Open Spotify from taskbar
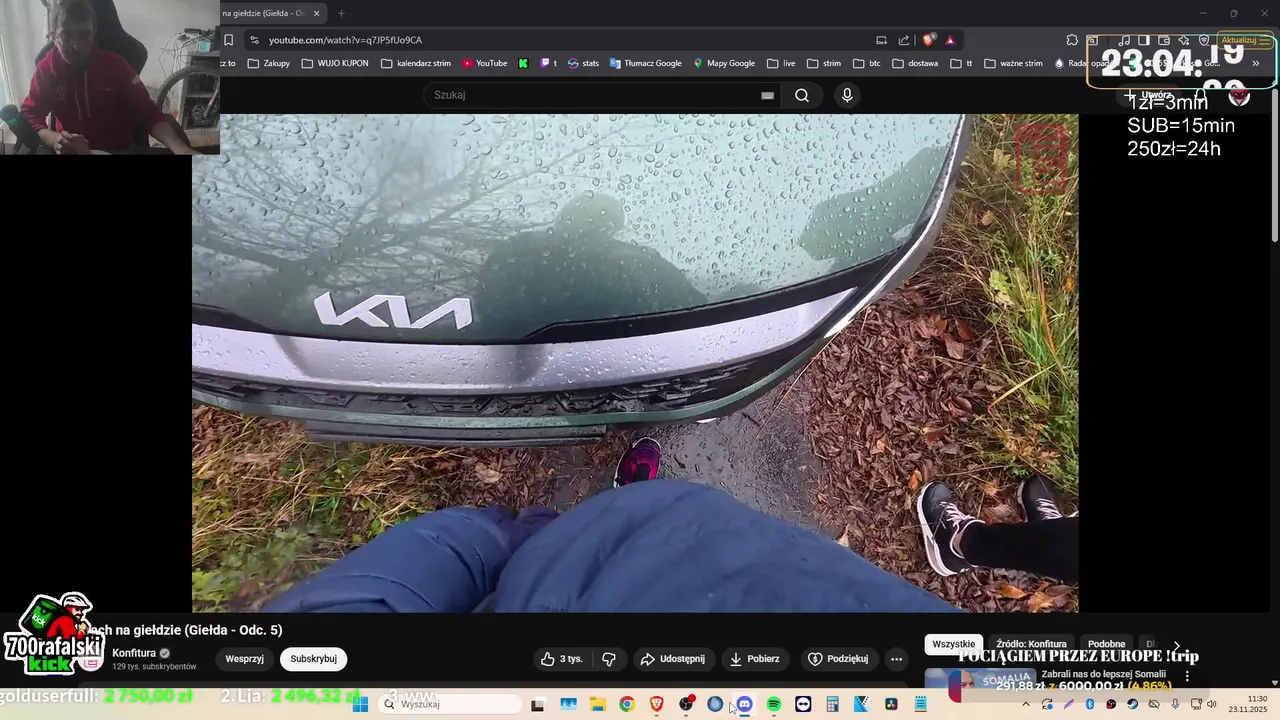Viewport: 1280px width, 720px height. (774, 704)
